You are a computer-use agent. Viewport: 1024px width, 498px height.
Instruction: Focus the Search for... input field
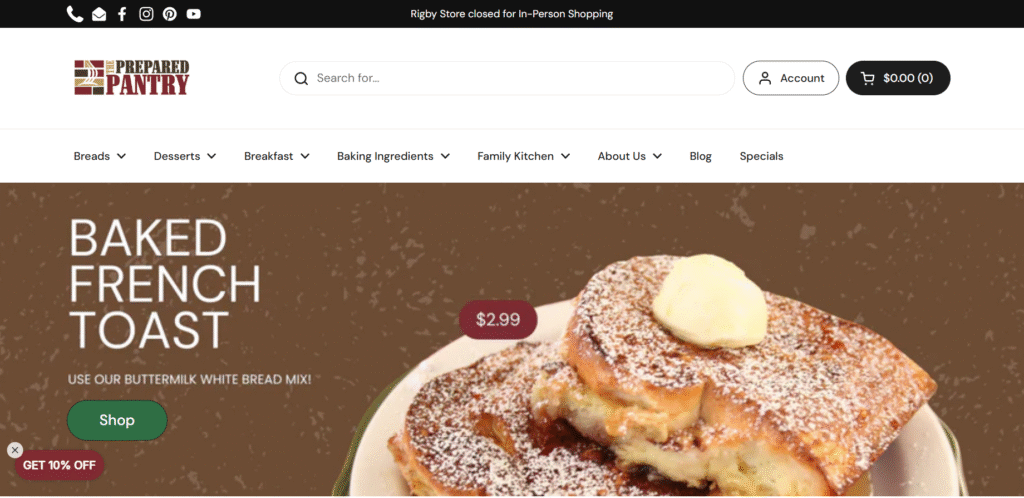coord(507,78)
